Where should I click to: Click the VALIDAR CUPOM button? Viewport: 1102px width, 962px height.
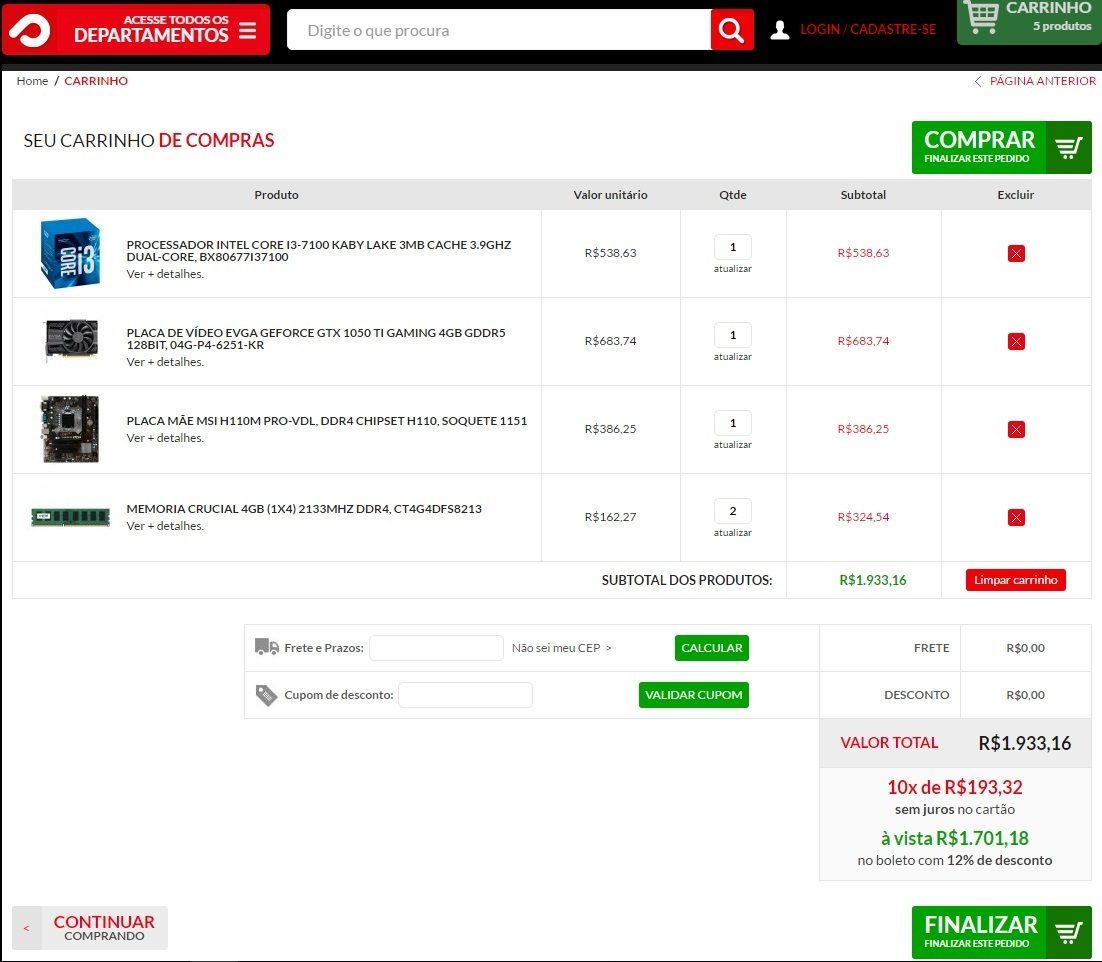(x=694, y=695)
